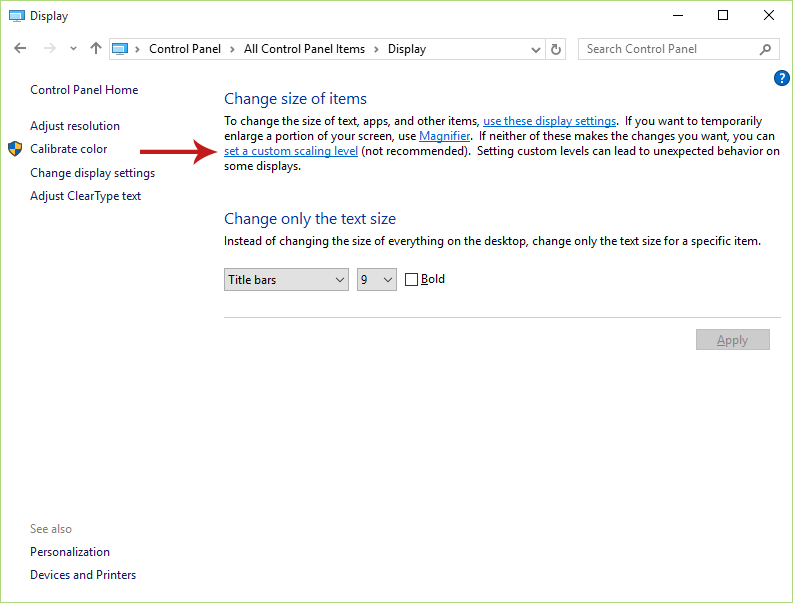Screen dimensions: 793x603
Task: Open Devices and Printers link
Action: click(x=83, y=575)
